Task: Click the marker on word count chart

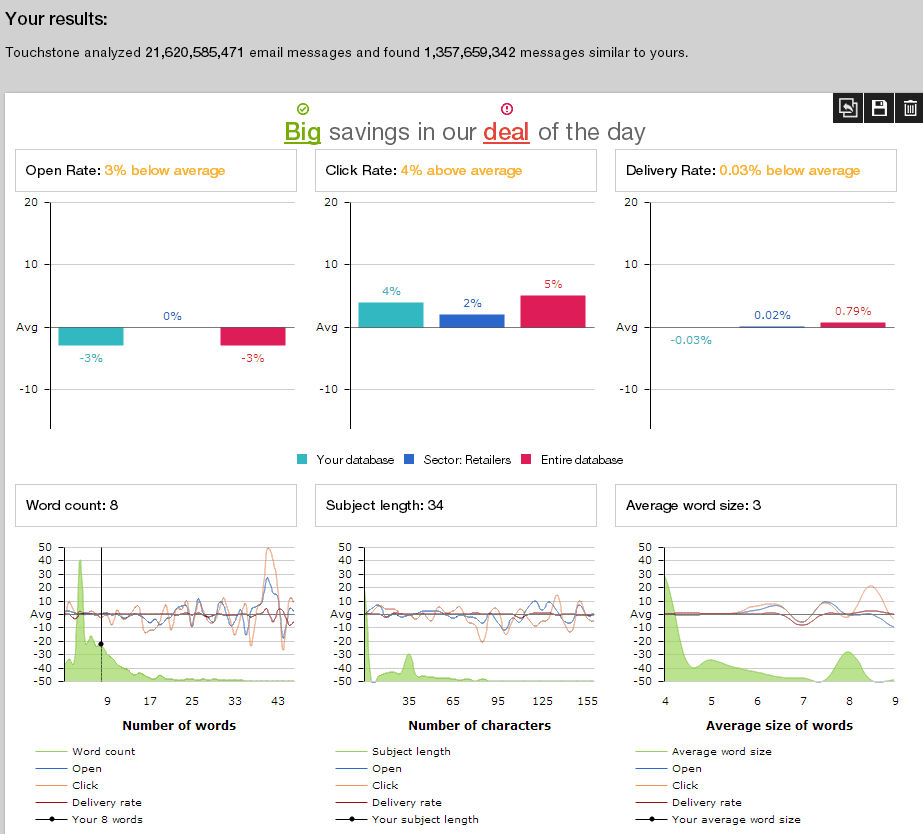Action: click(x=101, y=644)
